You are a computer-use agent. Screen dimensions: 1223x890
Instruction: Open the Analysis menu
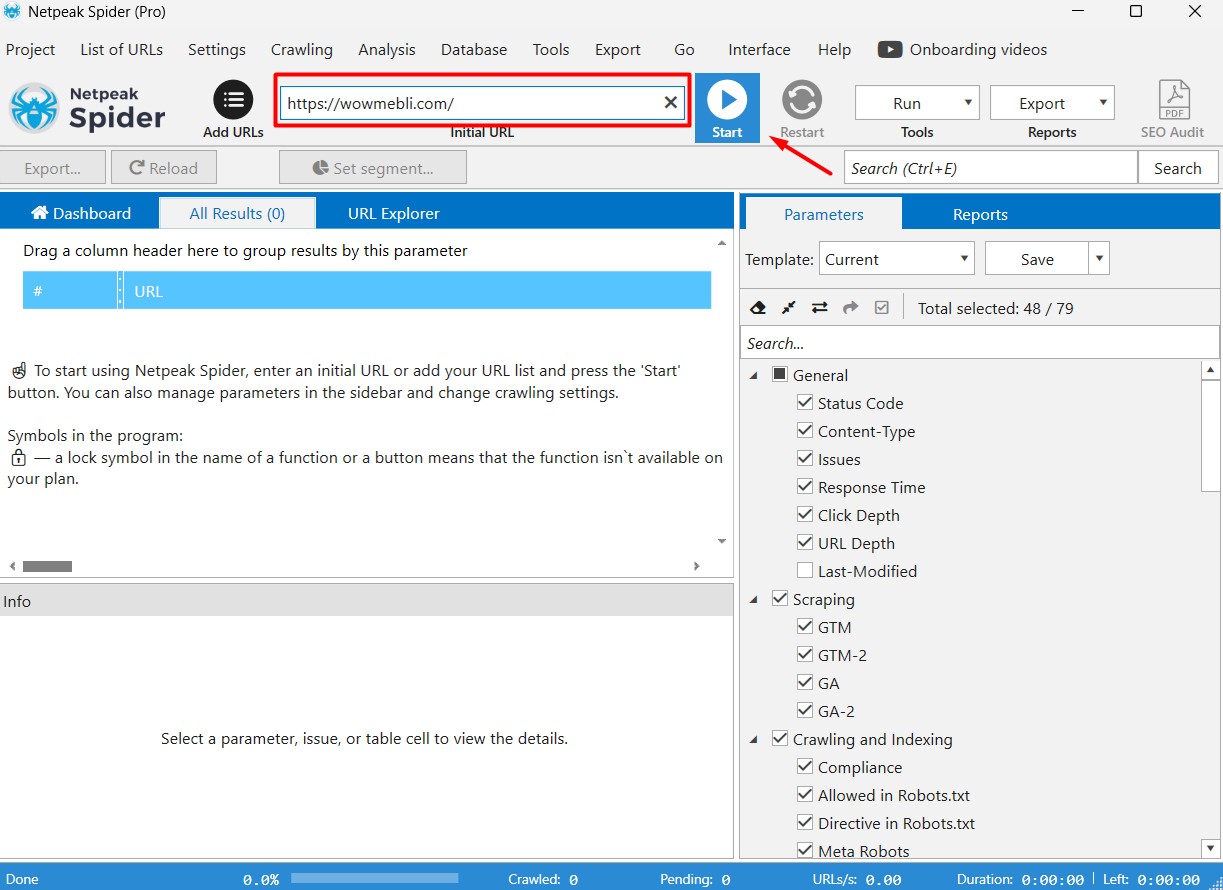click(387, 49)
